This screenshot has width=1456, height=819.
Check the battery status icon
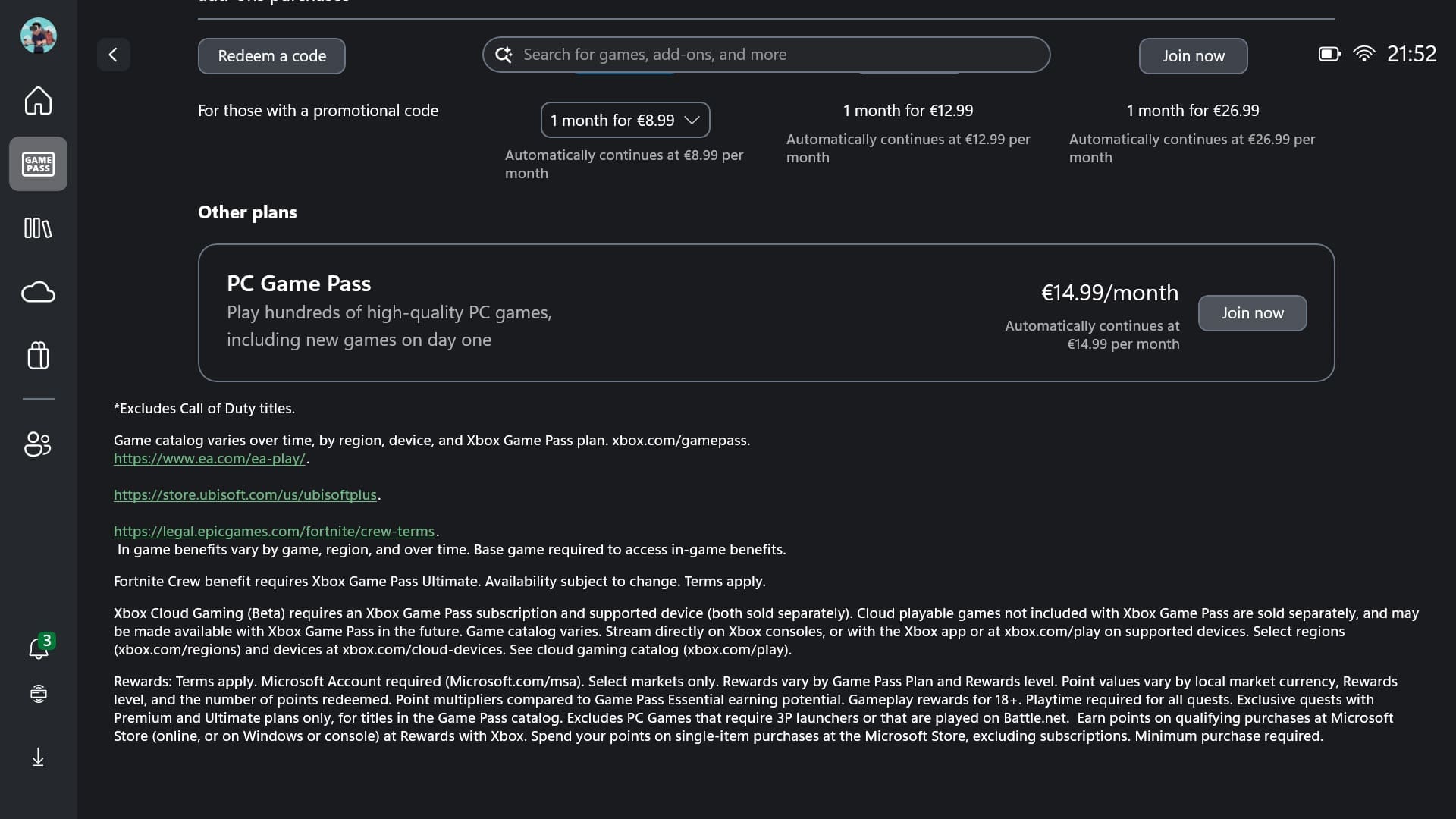(1329, 54)
